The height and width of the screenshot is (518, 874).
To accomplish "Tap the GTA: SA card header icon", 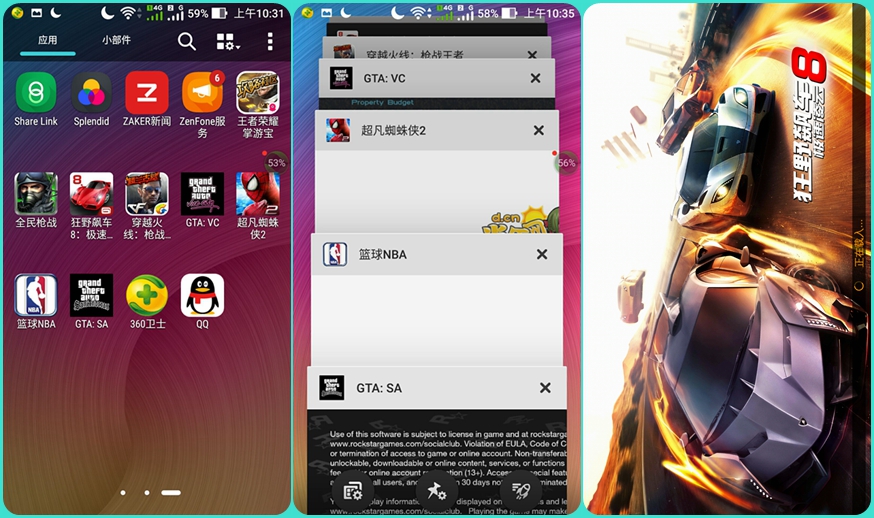I will point(331,388).
